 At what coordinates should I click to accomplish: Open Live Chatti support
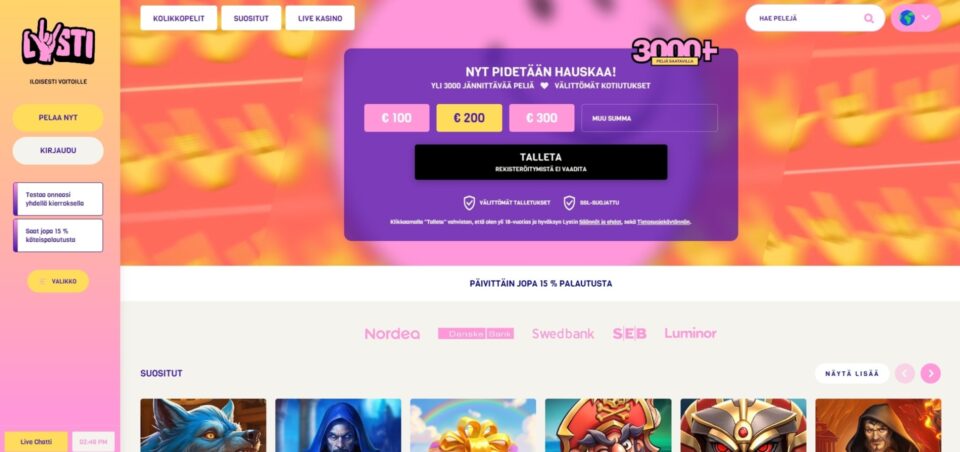[36, 442]
